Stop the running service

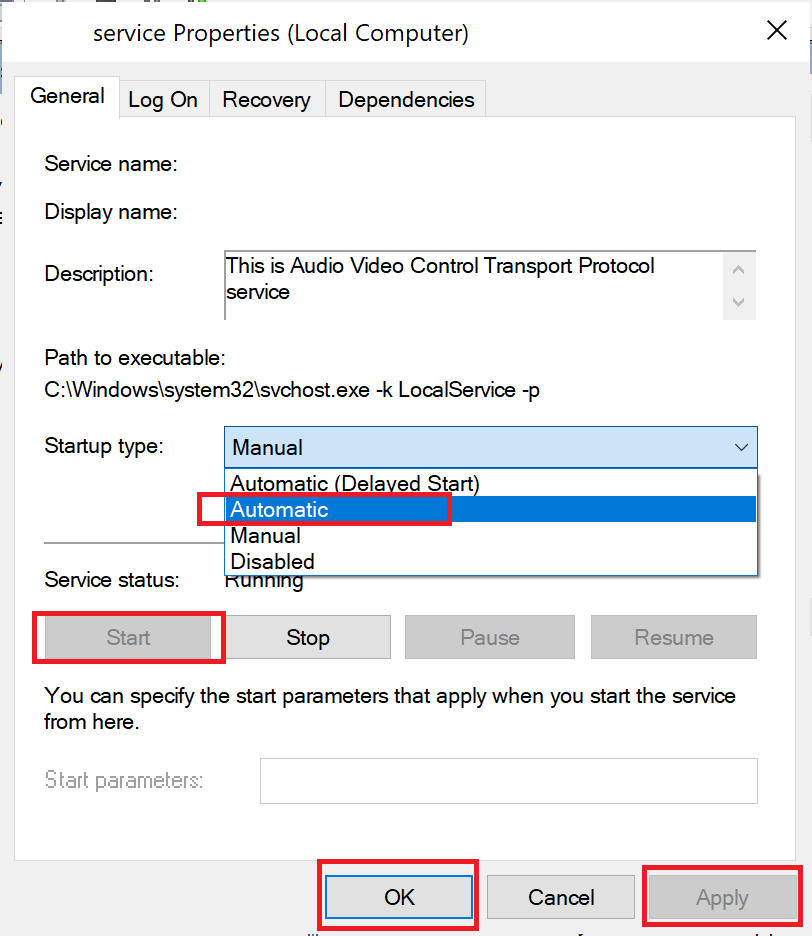click(x=308, y=638)
